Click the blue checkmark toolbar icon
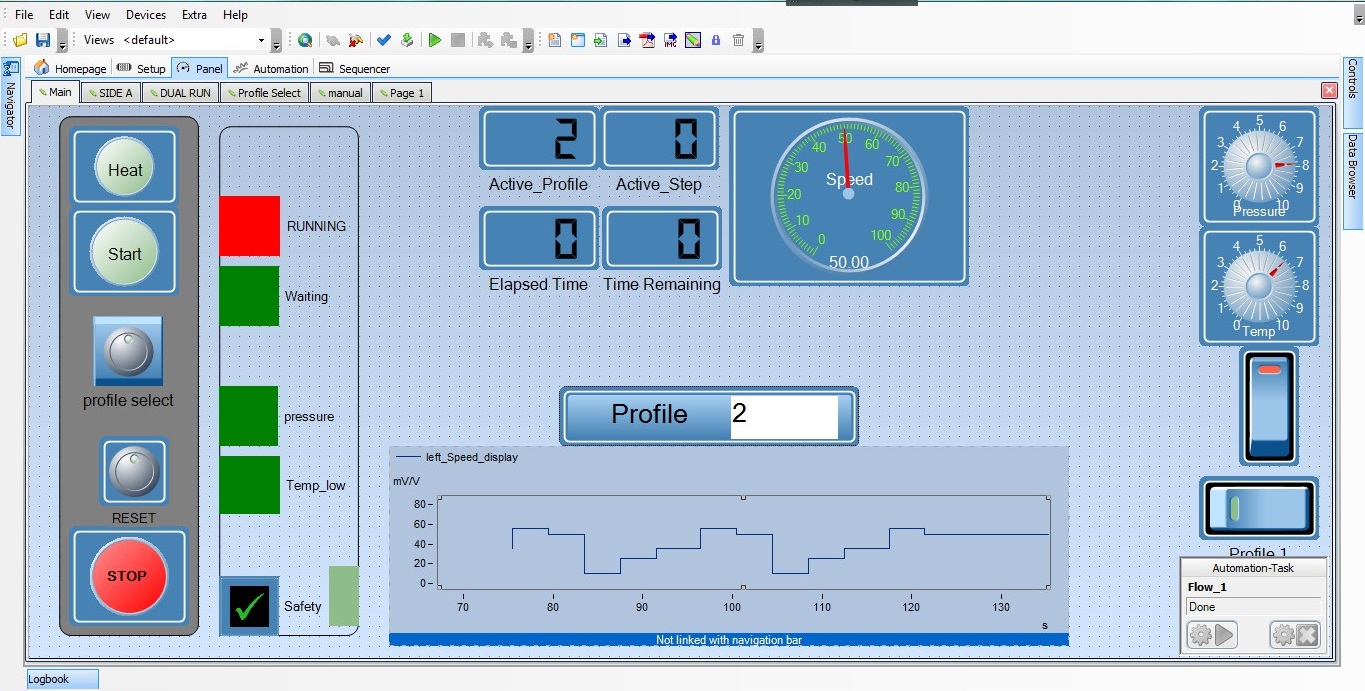Image resolution: width=1365 pixels, height=691 pixels. pyautogui.click(x=383, y=40)
